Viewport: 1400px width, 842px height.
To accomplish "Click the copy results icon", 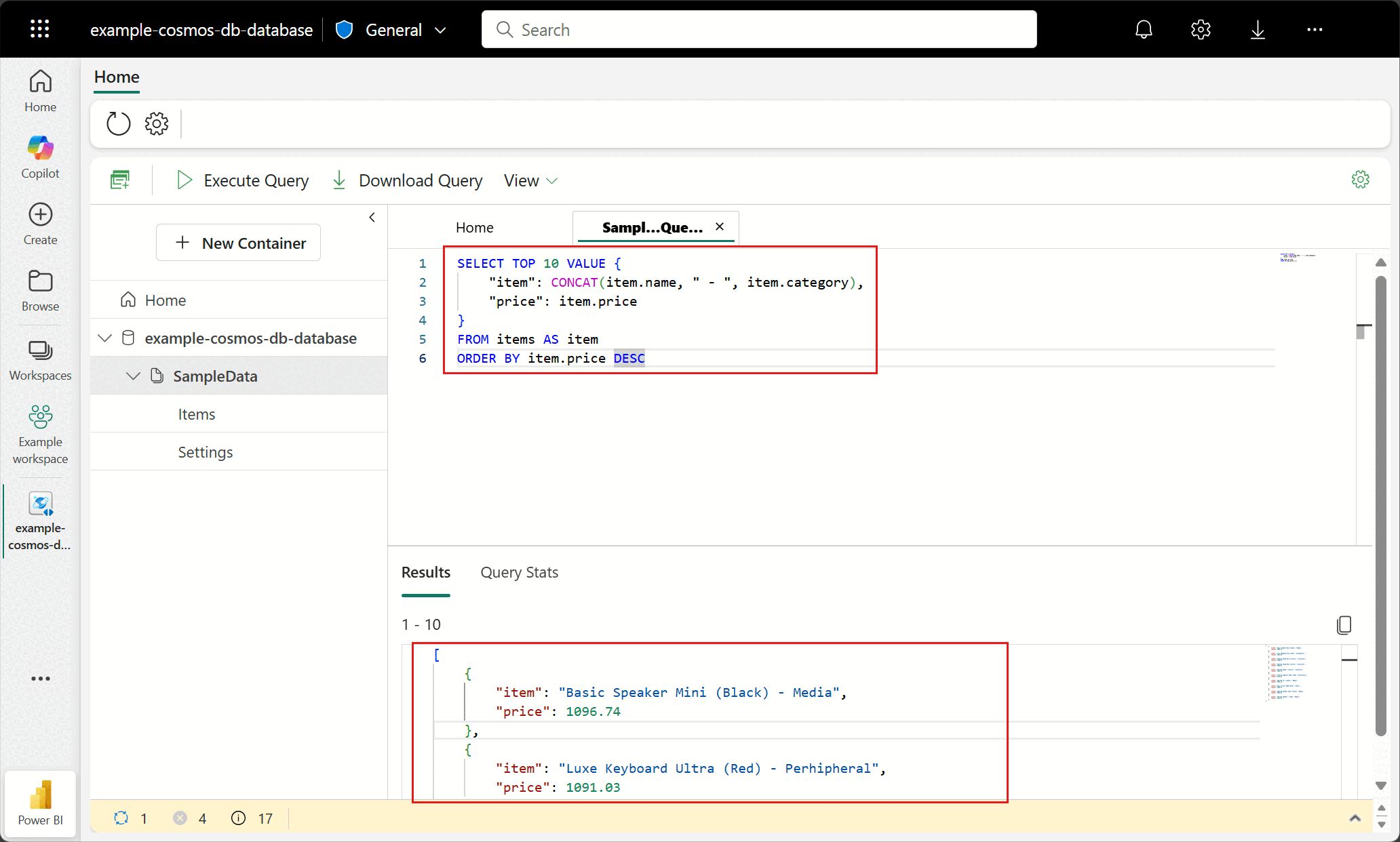I will [1344, 624].
